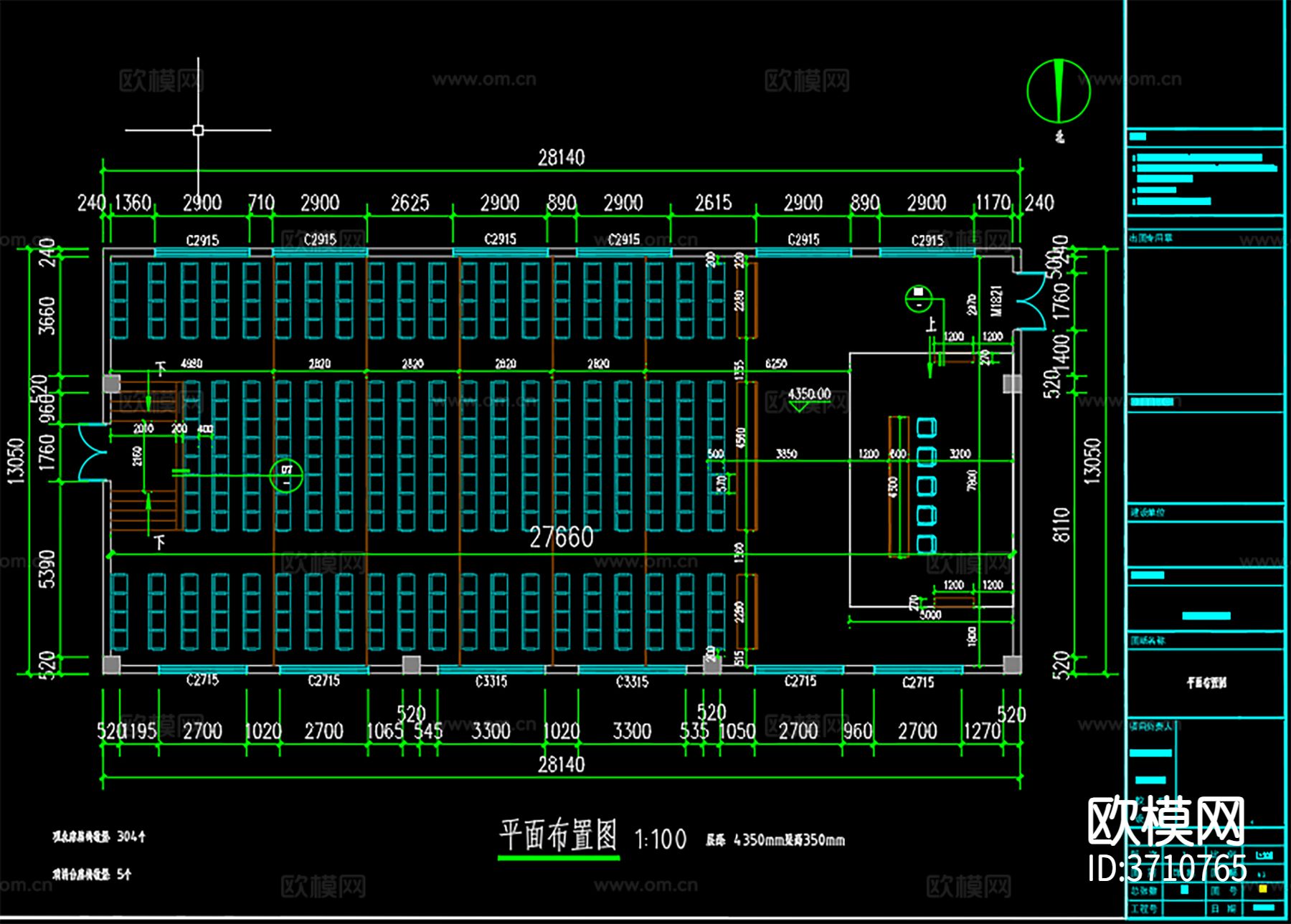Click the 平面布置图 title block entry
This screenshot has width=1291, height=924.
1206,682
